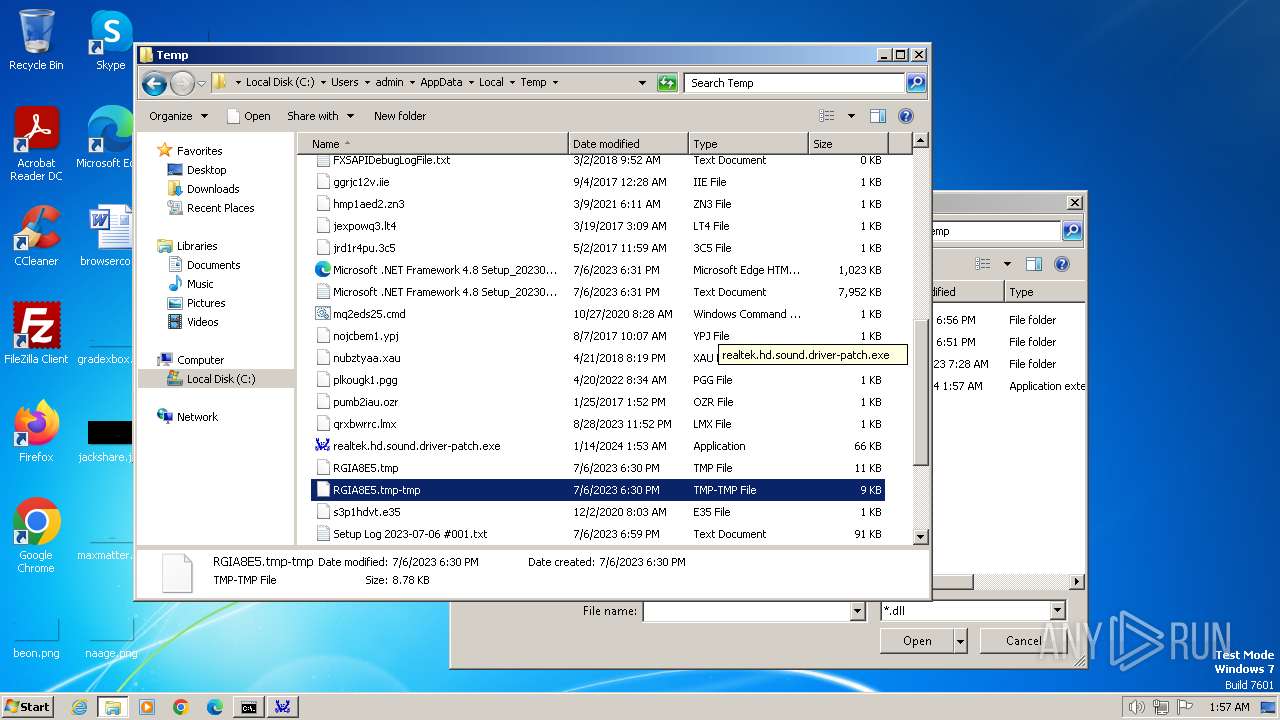Open Music library
The height and width of the screenshot is (720, 1280).
coord(199,284)
